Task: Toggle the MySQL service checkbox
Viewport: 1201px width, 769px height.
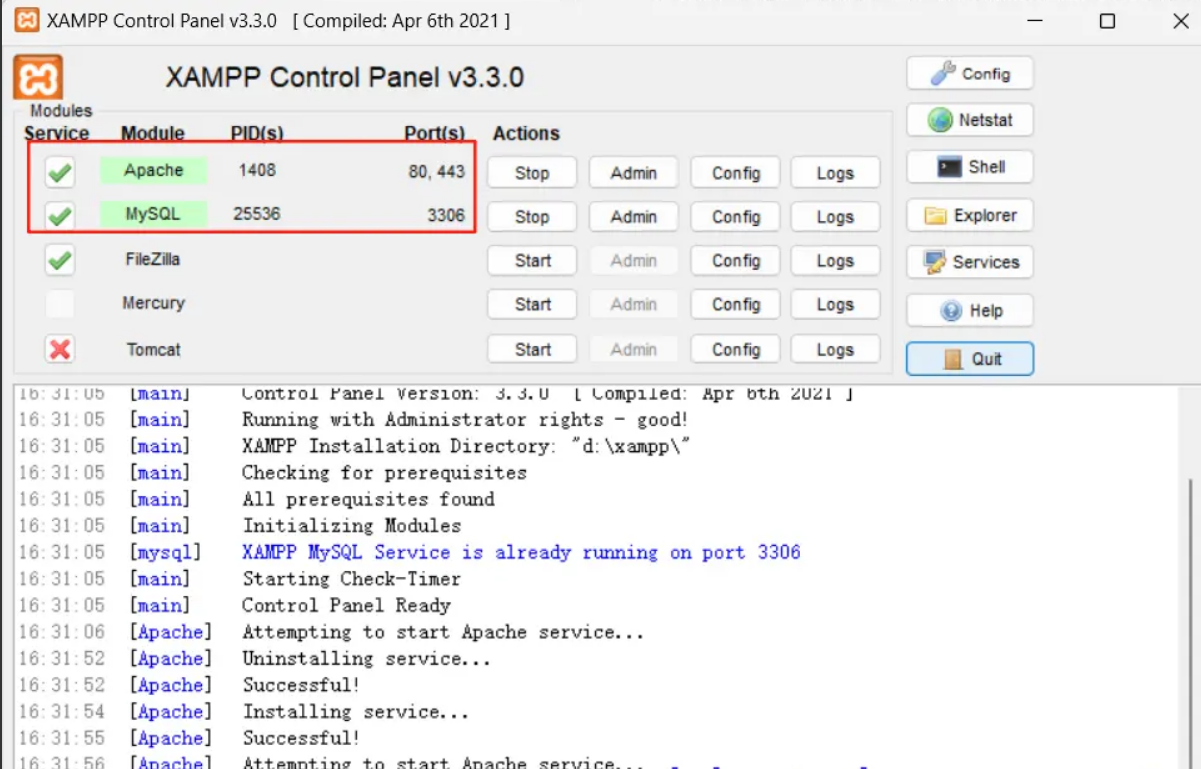Action: click(x=60, y=216)
